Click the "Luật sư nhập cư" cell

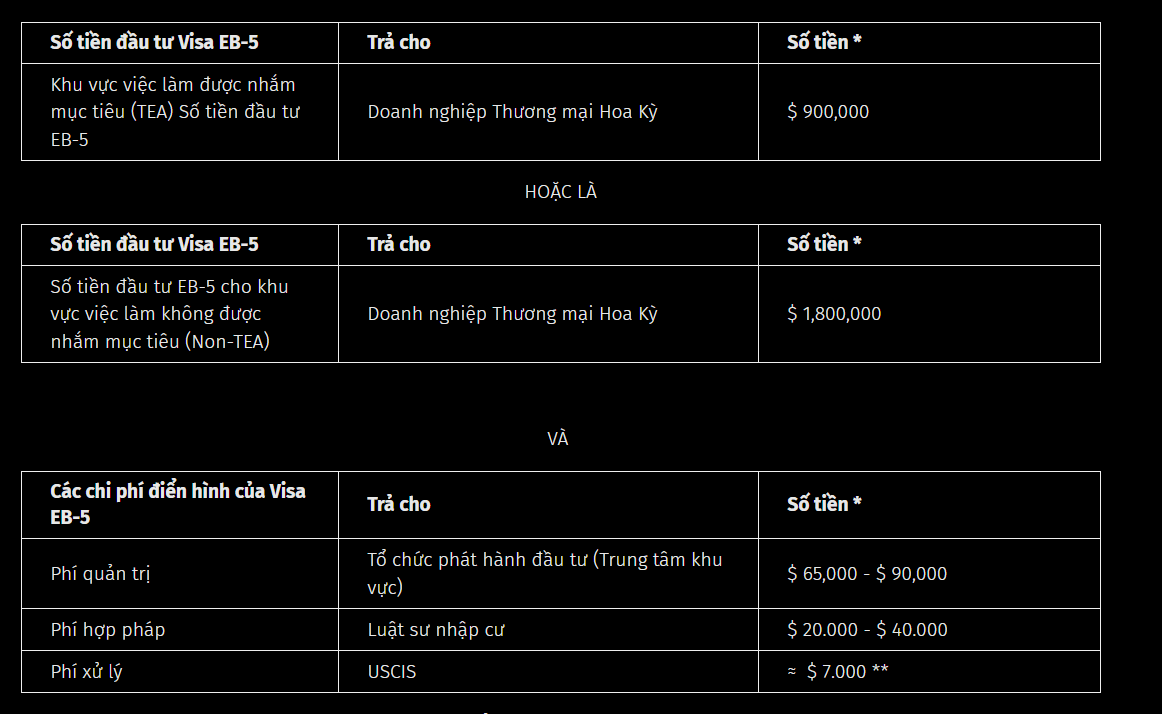pyautogui.click(x=436, y=630)
